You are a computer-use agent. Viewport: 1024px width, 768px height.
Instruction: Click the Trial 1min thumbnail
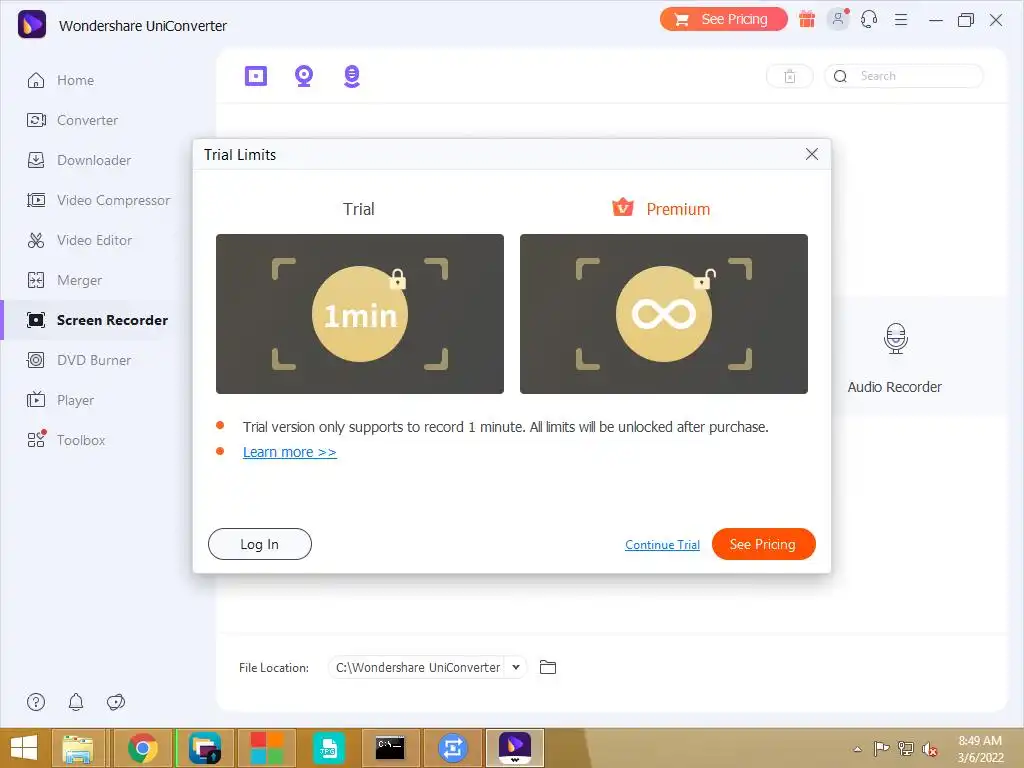[x=360, y=314]
